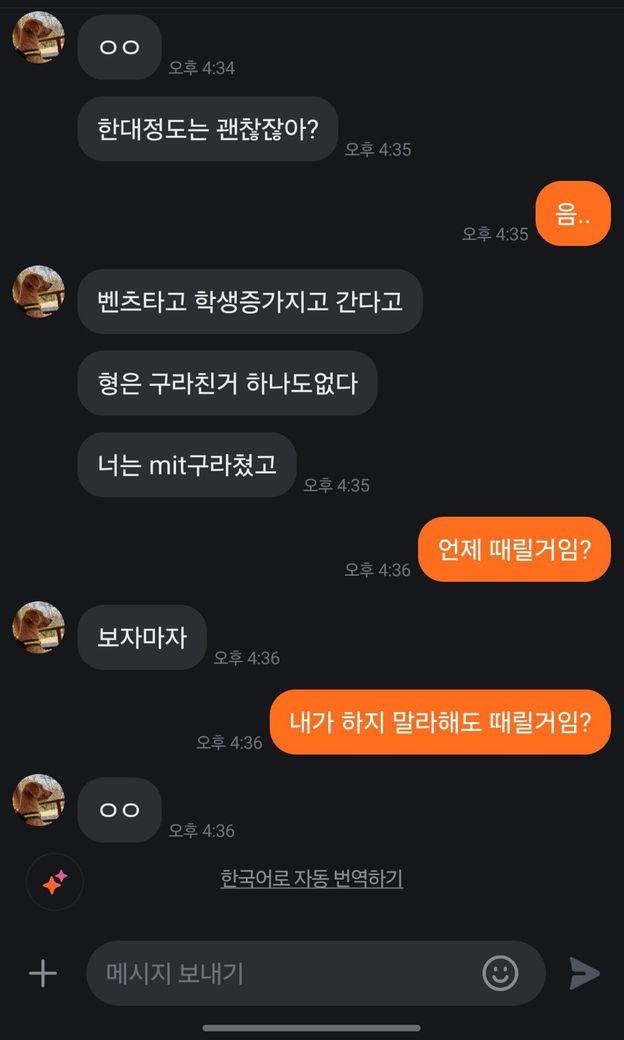Focus the 메시지 보내기 input field
This screenshot has width=624, height=1040.
[x=285, y=973]
